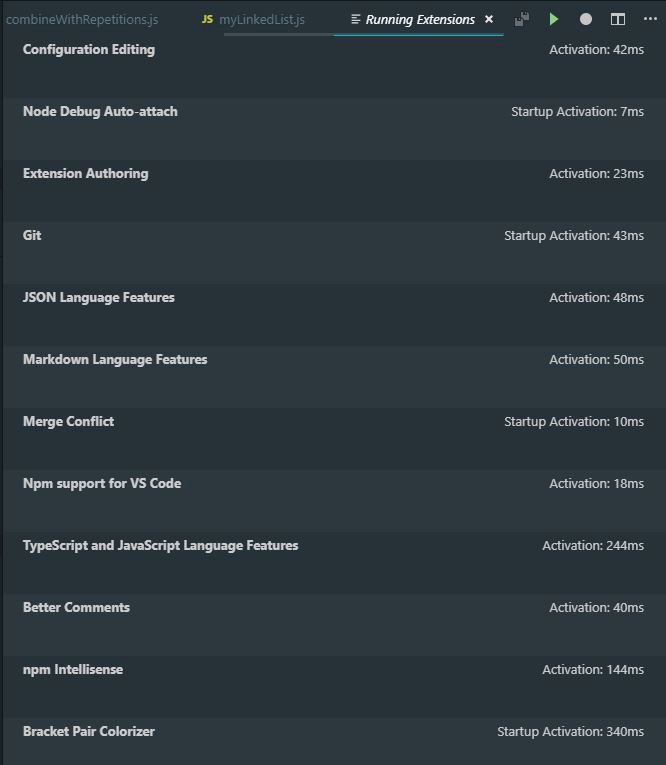Viewport: 666px width, 765px height.
Task: Click the greyed-out save profile icon
Action: [522, 19]
